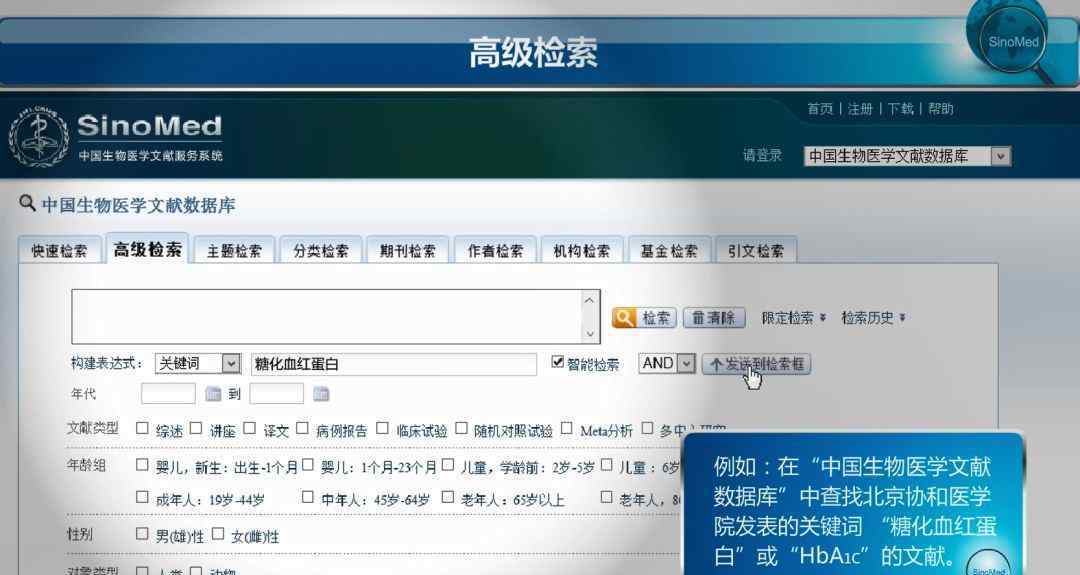Switch to 机构检索 tab
The image size is (1080, 575).
[582, 251]
